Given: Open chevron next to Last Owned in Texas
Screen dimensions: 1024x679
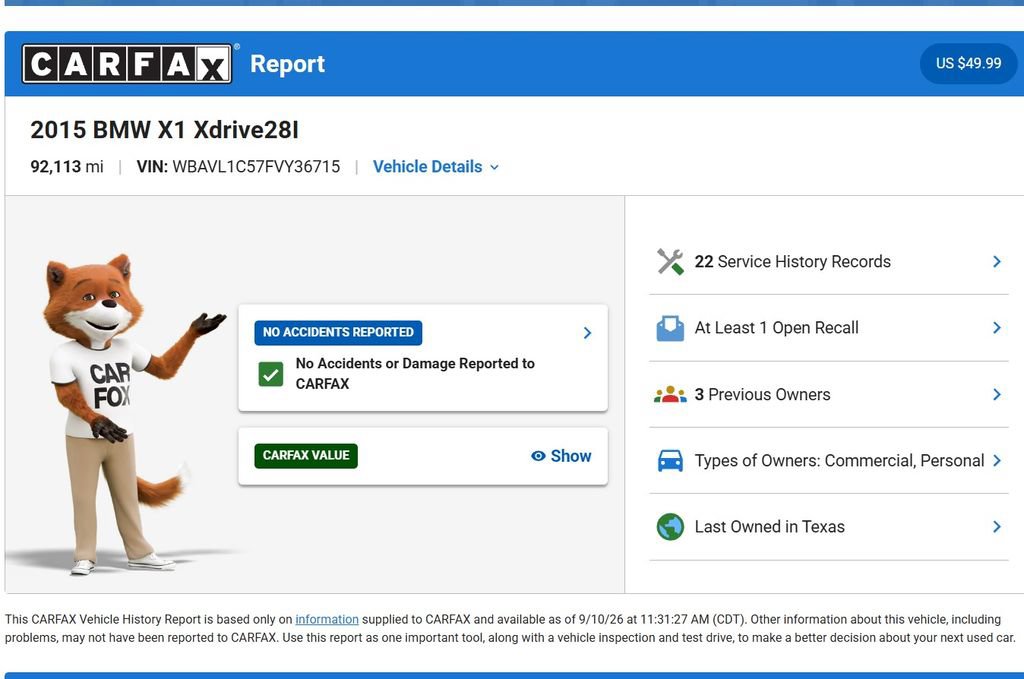Looking at the screenshot, I should tap(997, 527).
